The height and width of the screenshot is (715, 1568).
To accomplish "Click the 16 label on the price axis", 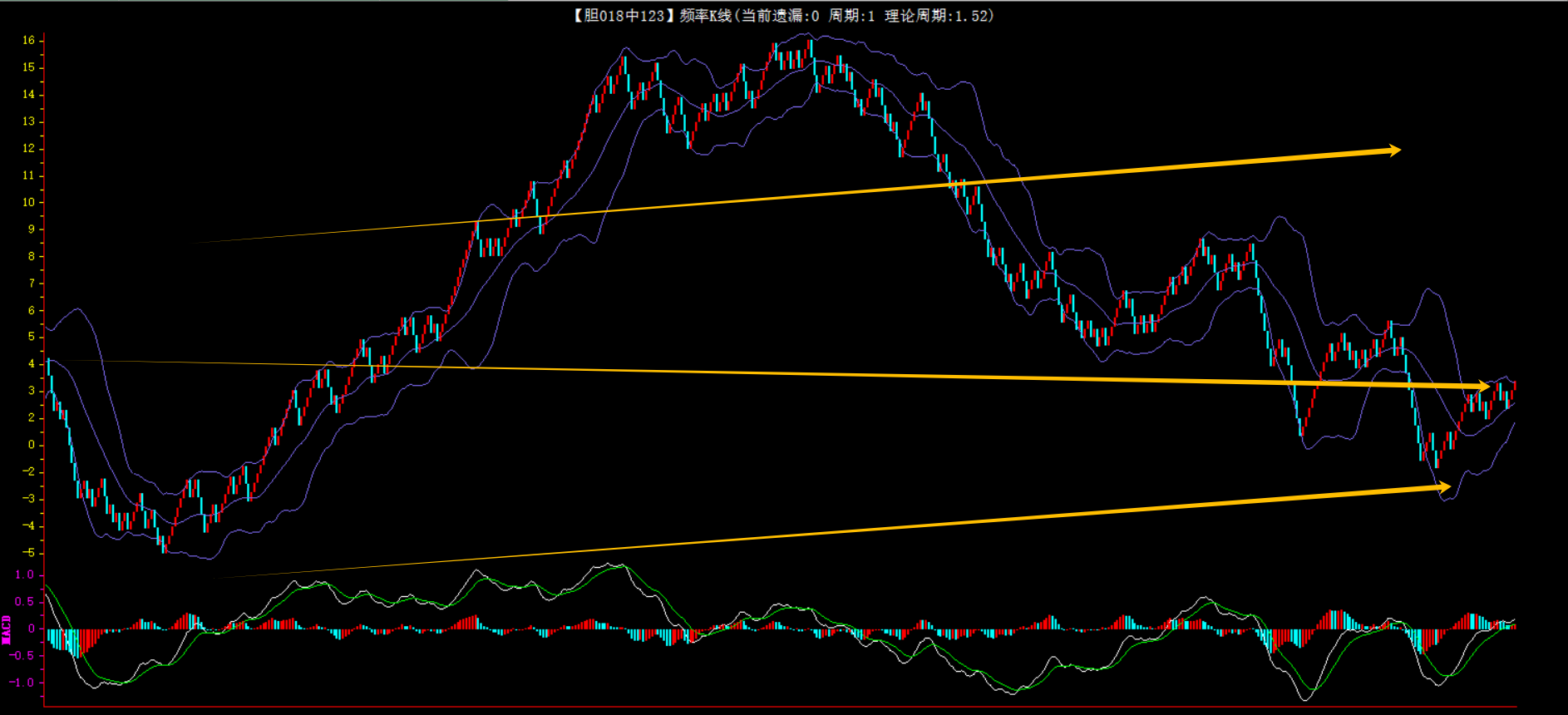I will [28, 40].
